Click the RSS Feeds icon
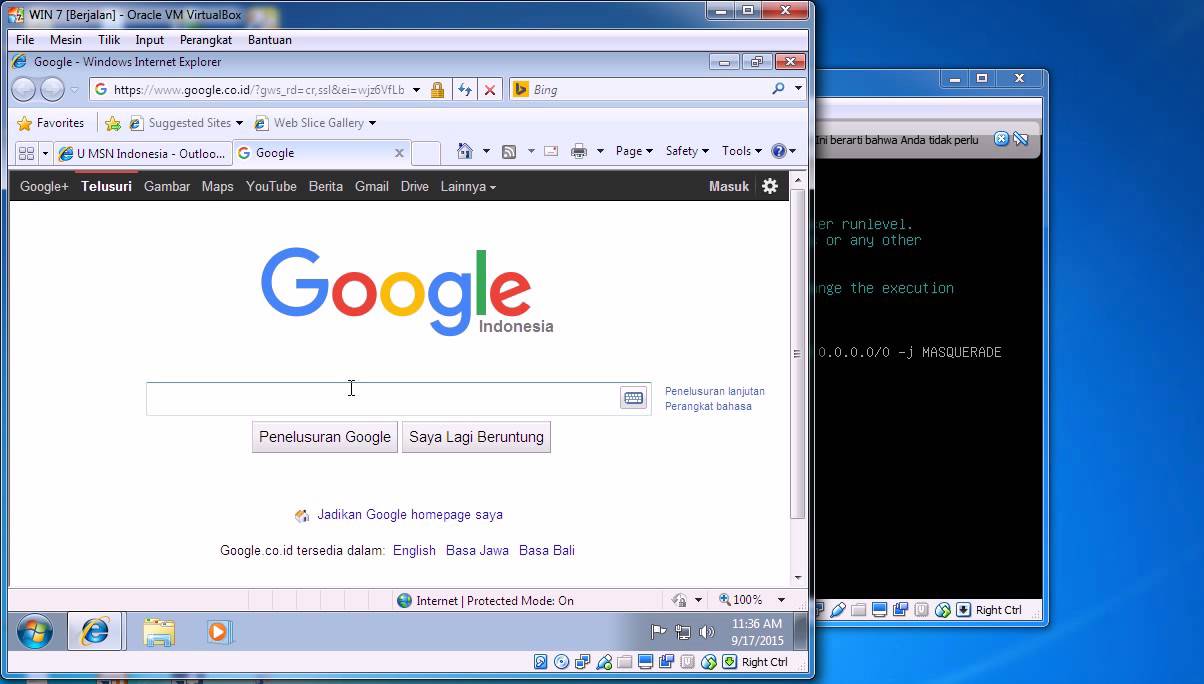The image size is (1204, 684). pyautogui.click(x=509, y=151)
